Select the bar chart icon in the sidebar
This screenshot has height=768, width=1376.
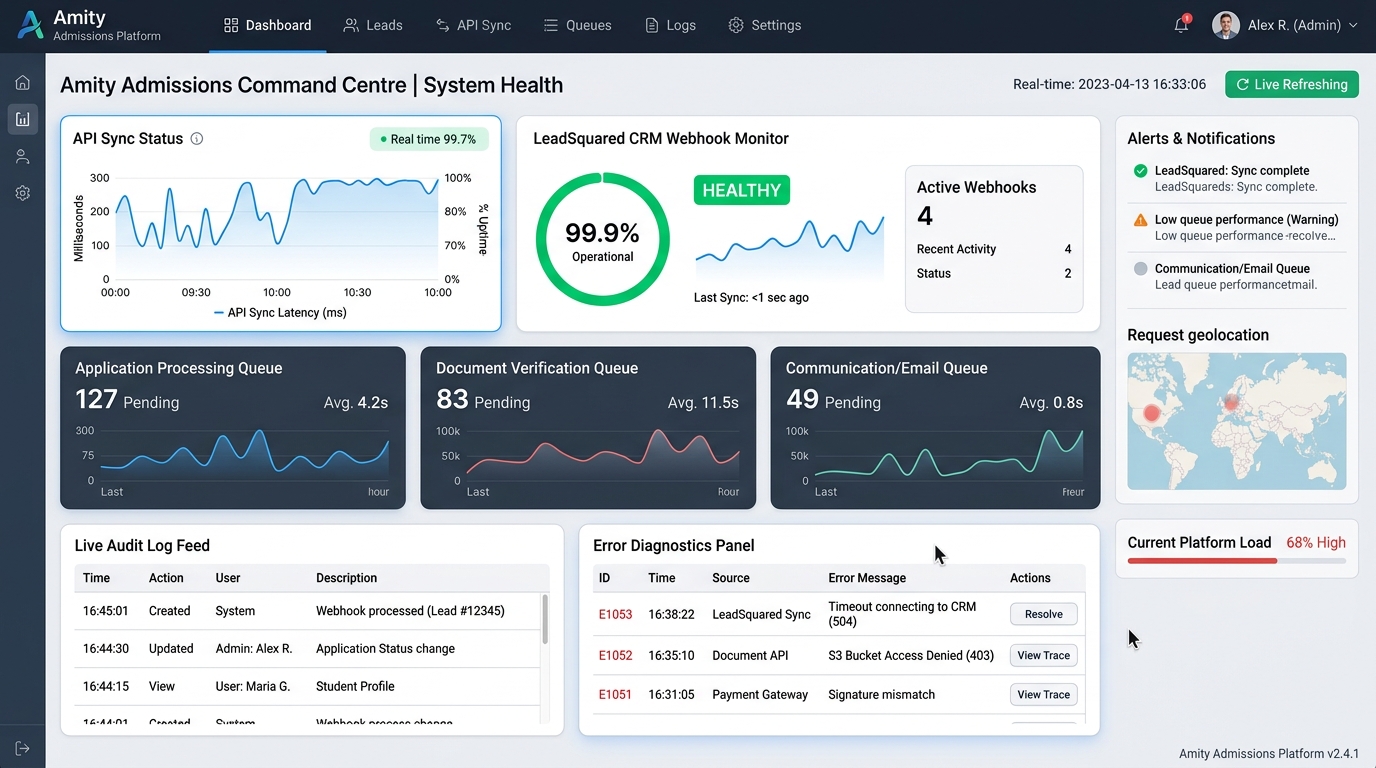coord(23,119)
